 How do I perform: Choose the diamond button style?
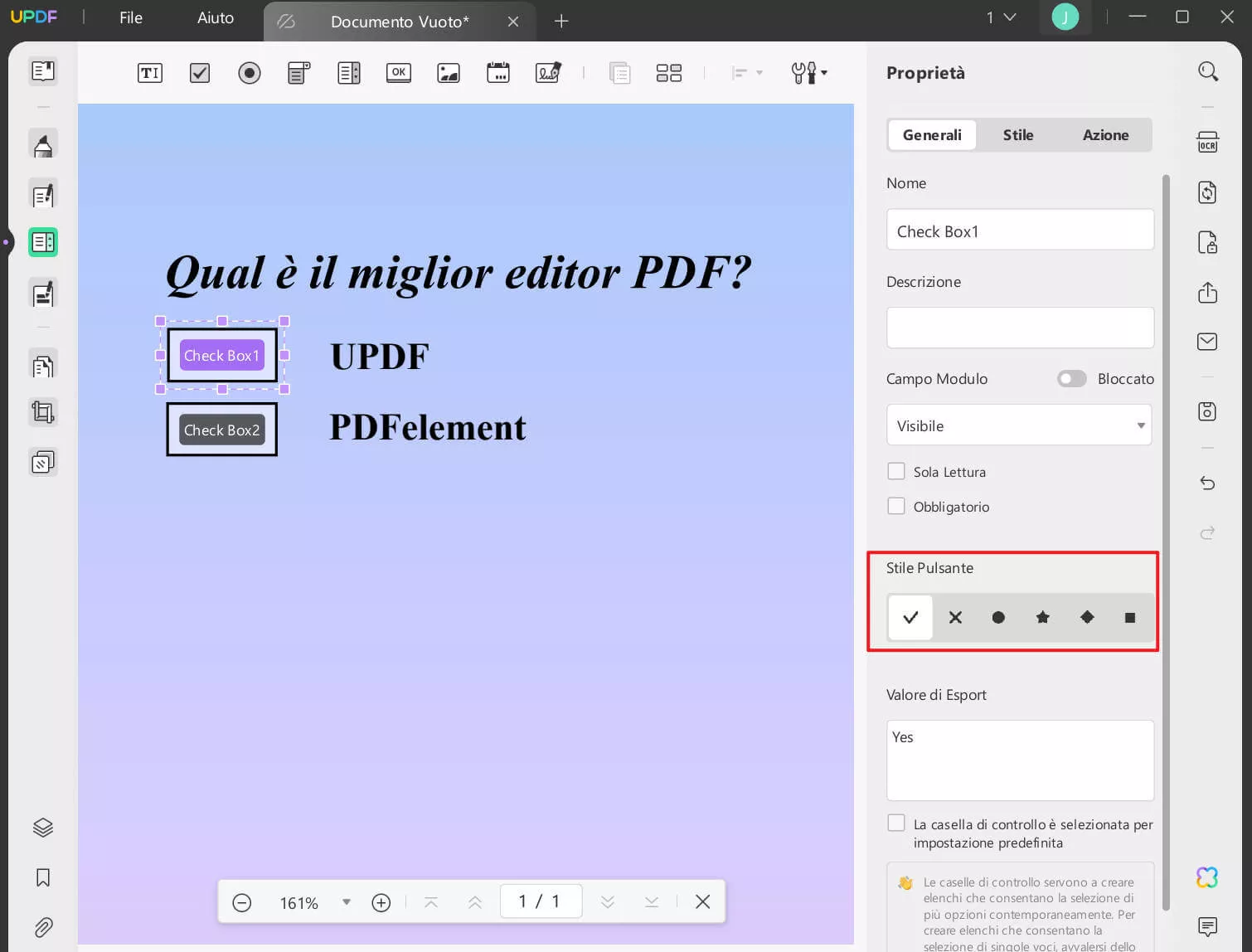coord(1087,617)
